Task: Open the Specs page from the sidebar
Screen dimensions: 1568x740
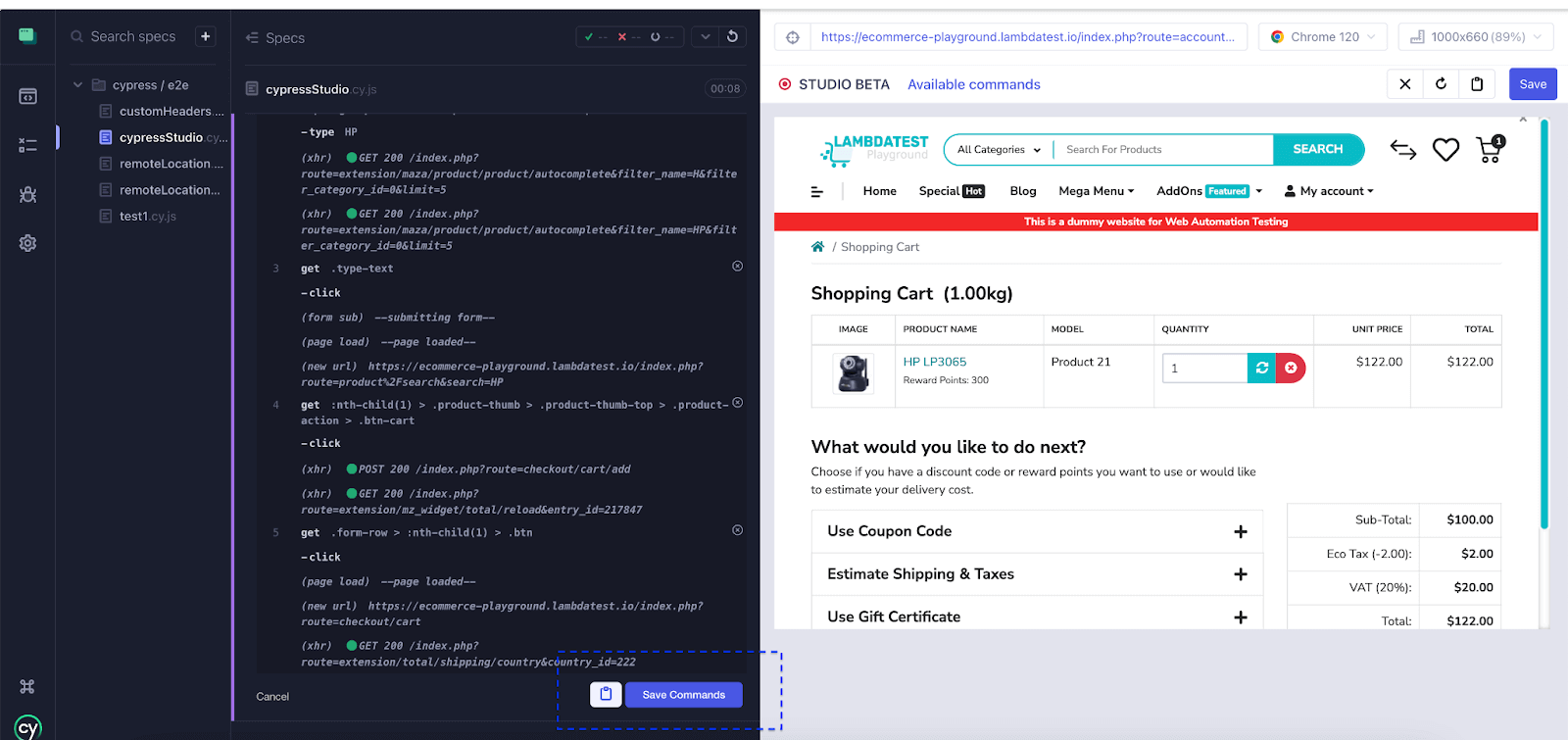Action: 27,96
